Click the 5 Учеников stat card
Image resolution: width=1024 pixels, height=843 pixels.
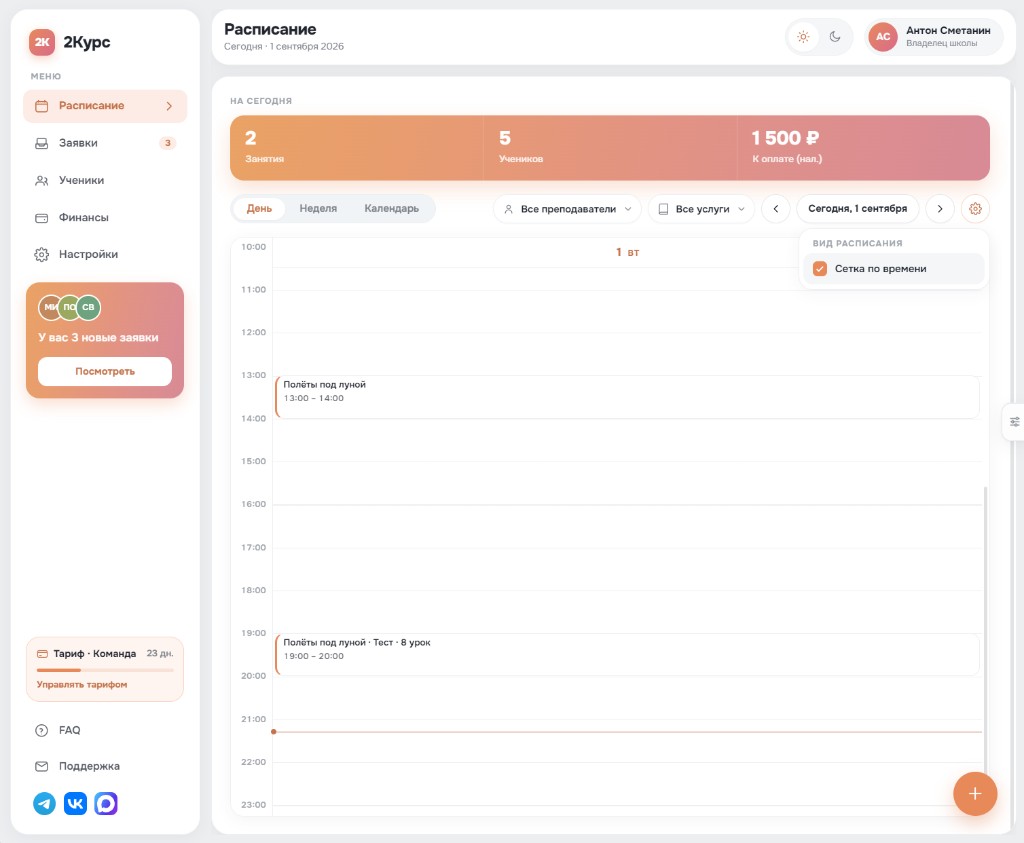tap(610, 148)
